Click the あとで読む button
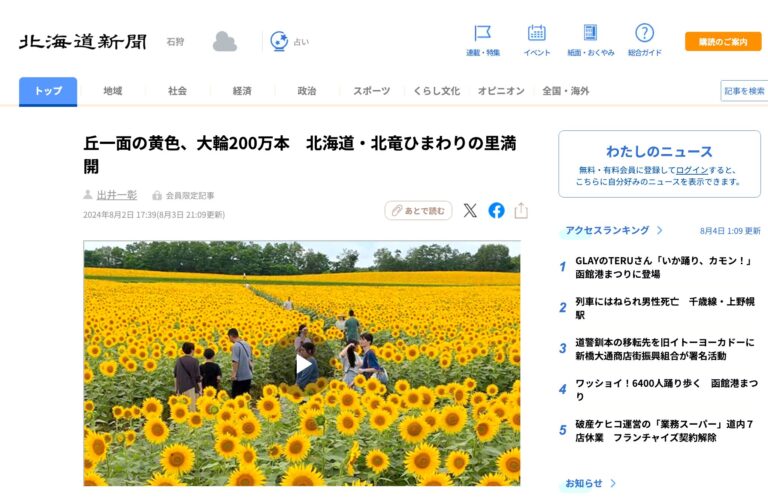The height and width of the screenshot is (503, 768). [418, 210]
